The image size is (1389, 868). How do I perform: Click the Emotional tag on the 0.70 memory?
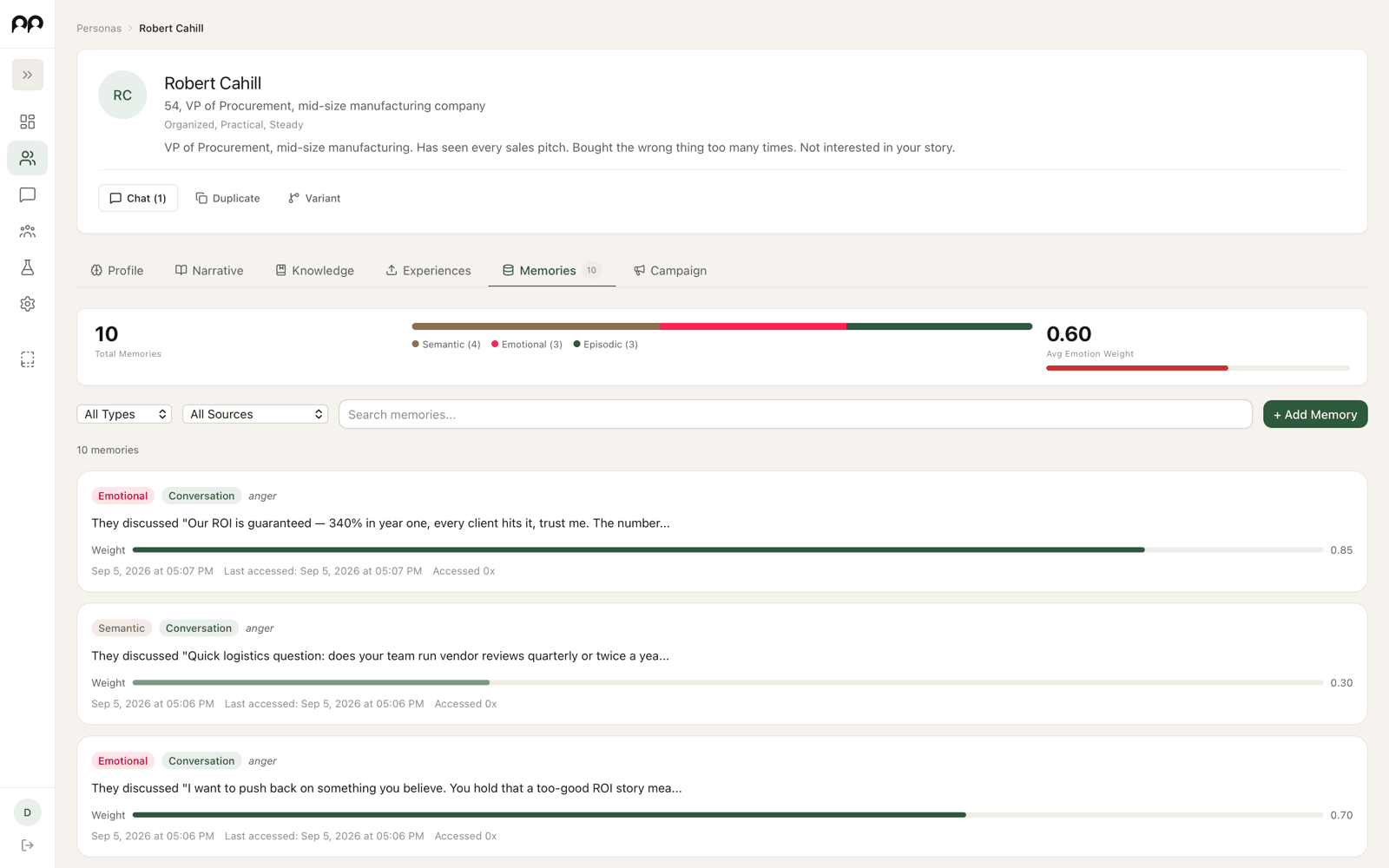pos(122,761)
